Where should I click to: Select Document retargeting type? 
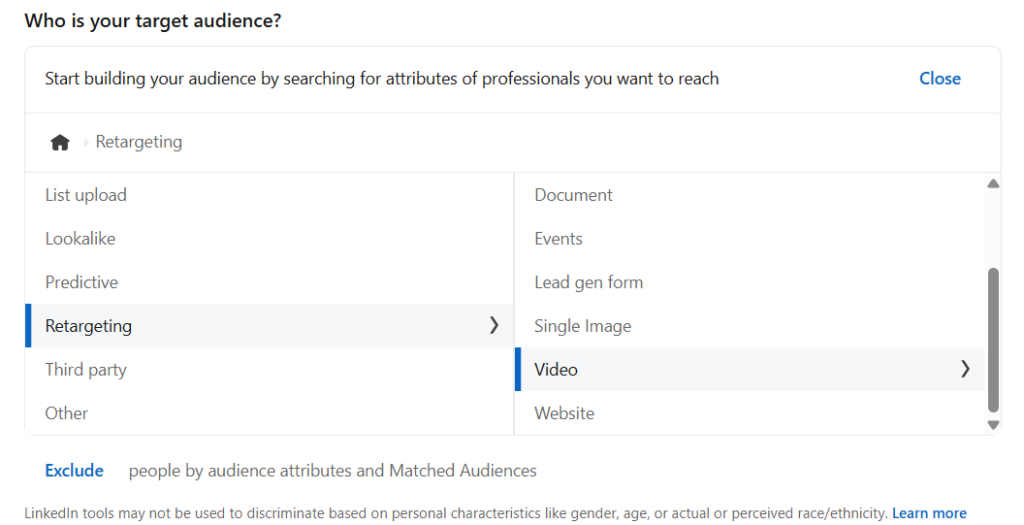pyautogui.click(x=750, y=195)
